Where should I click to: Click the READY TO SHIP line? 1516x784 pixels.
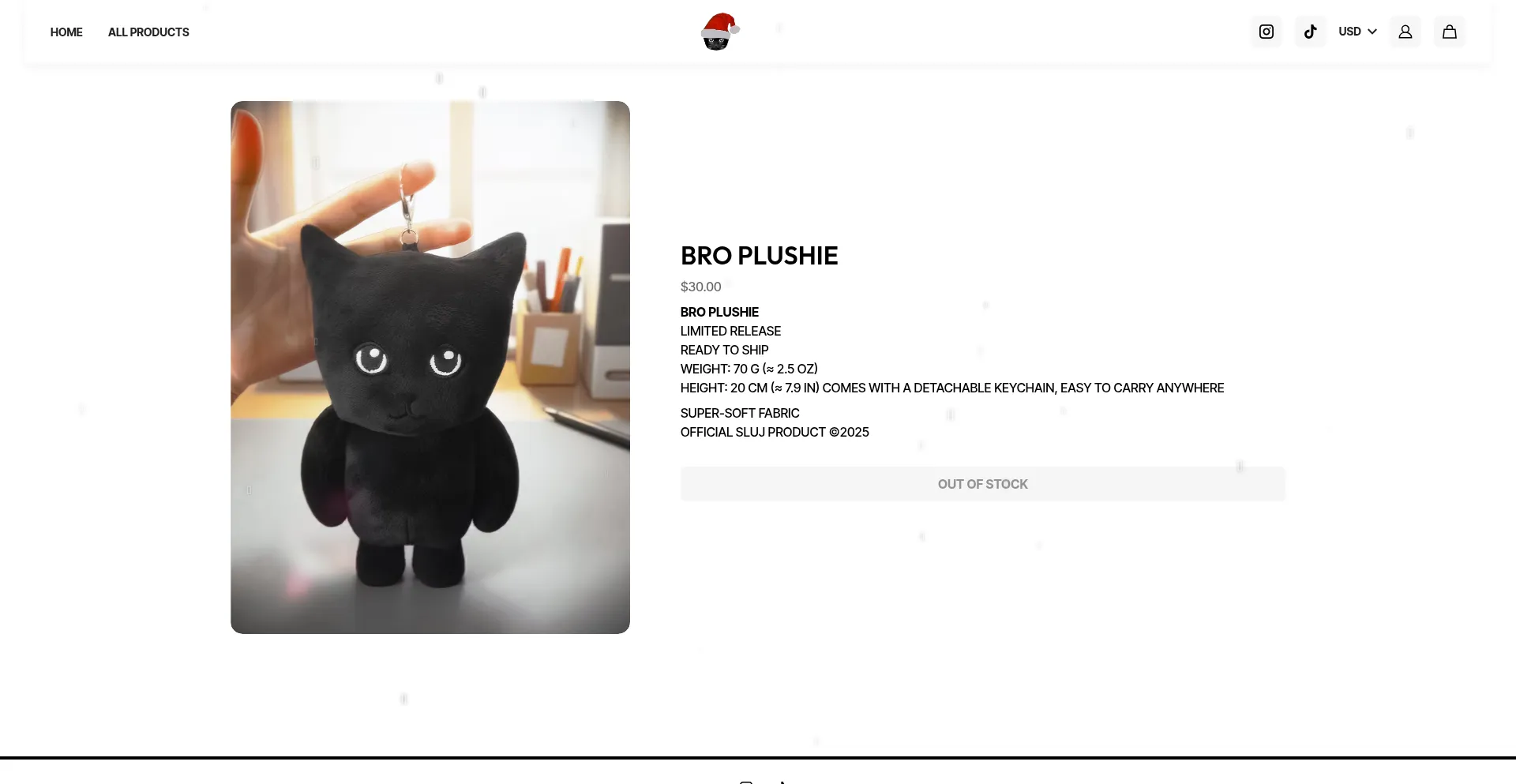724,350
